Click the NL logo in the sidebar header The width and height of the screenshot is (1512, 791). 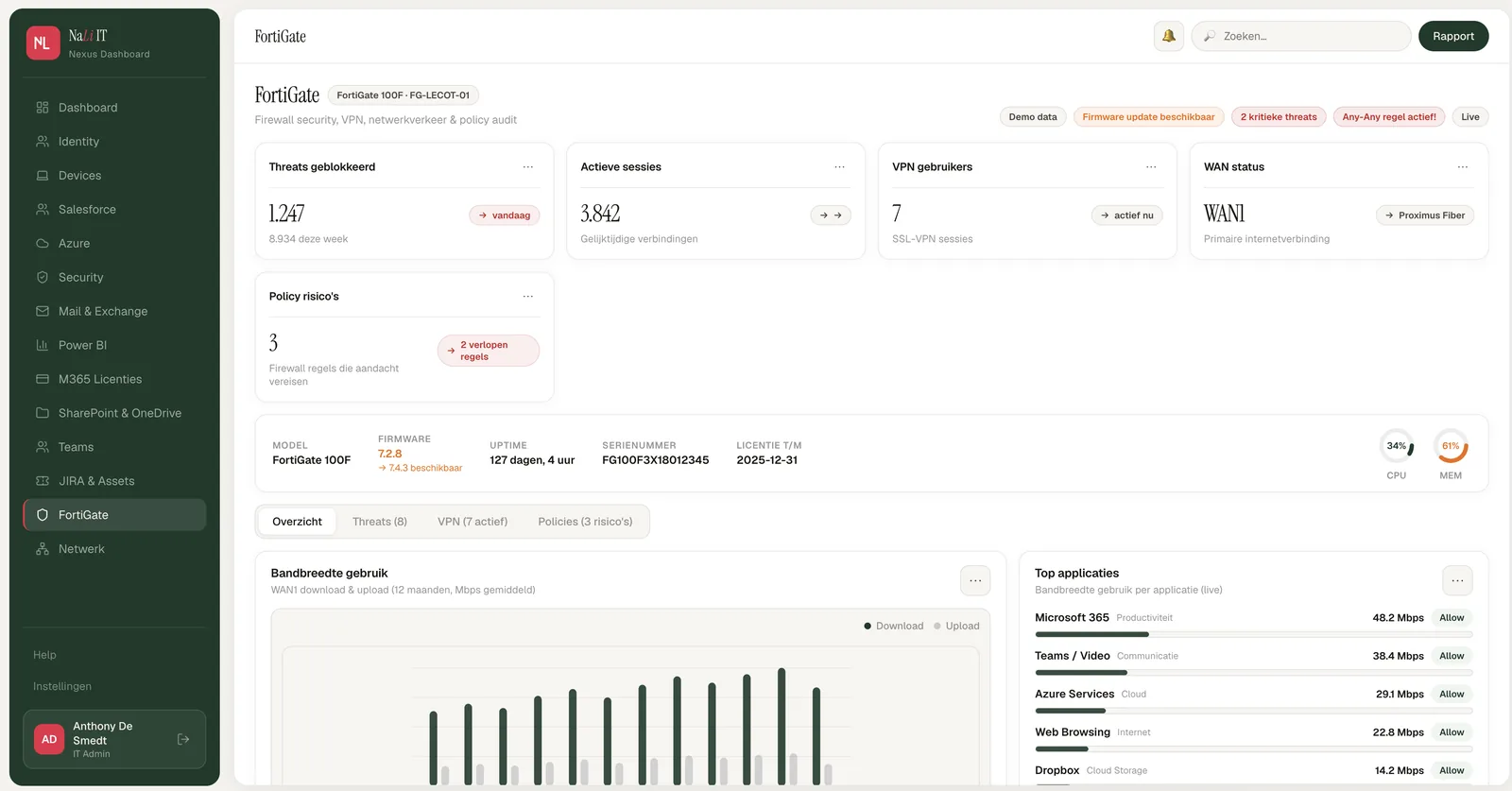point(43,43)
